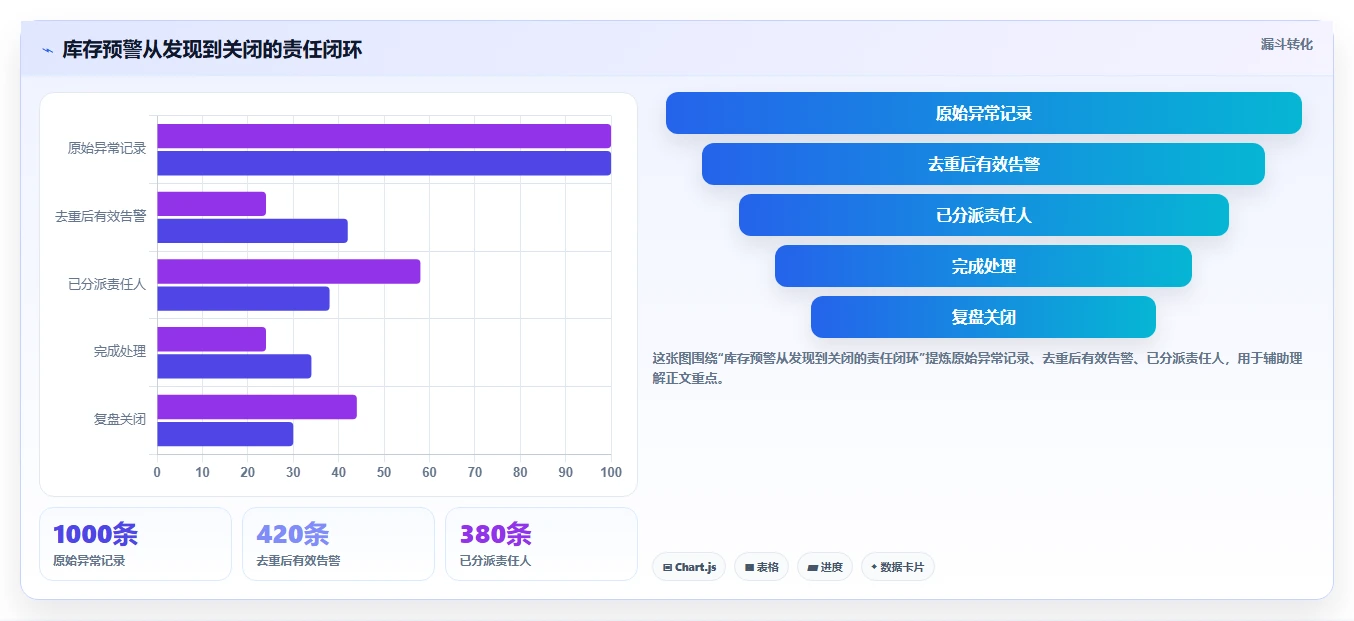Click the y-axis label 原始异常记录

click(107, 149)
